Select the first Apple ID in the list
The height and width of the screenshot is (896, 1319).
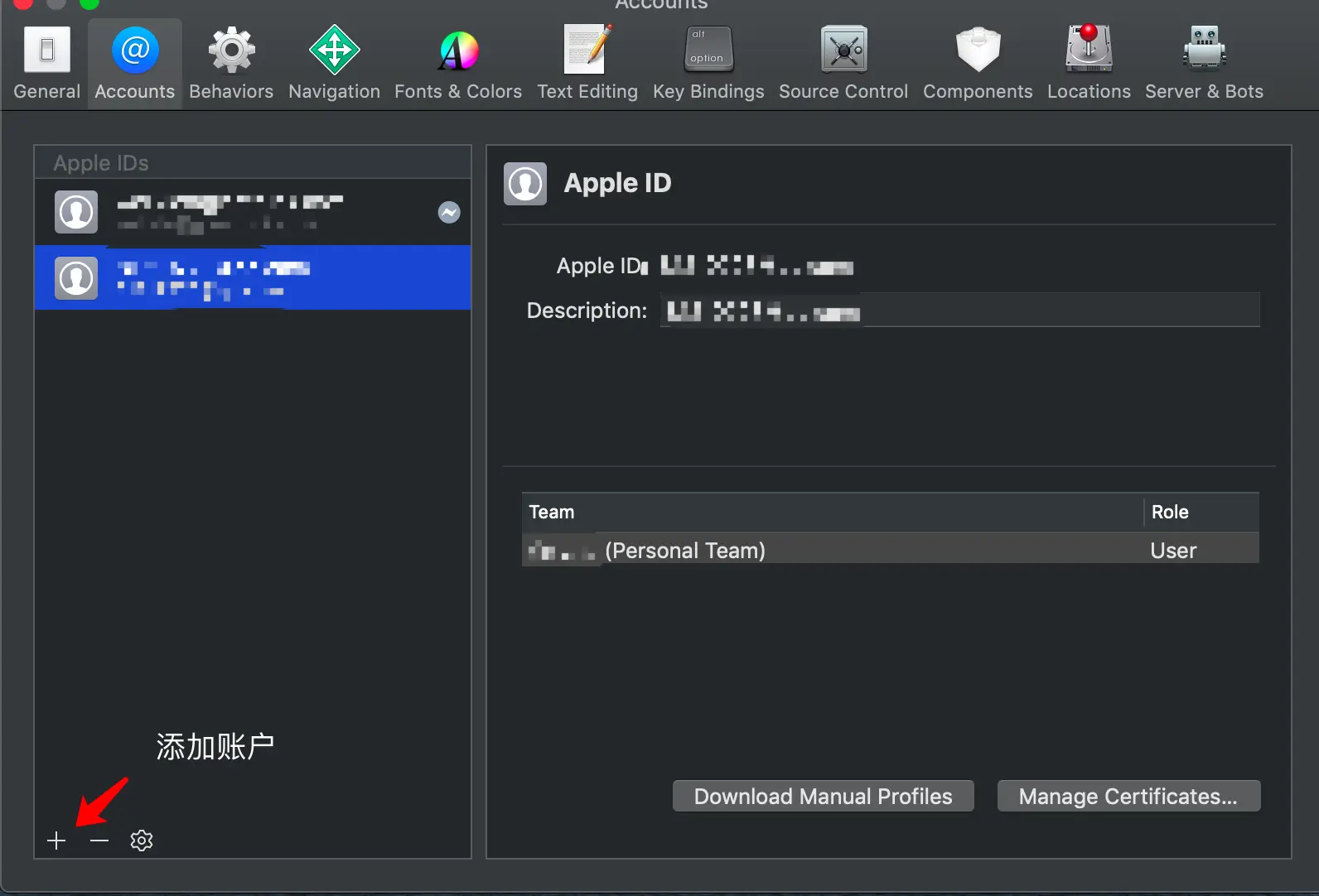tap(253, 212)
